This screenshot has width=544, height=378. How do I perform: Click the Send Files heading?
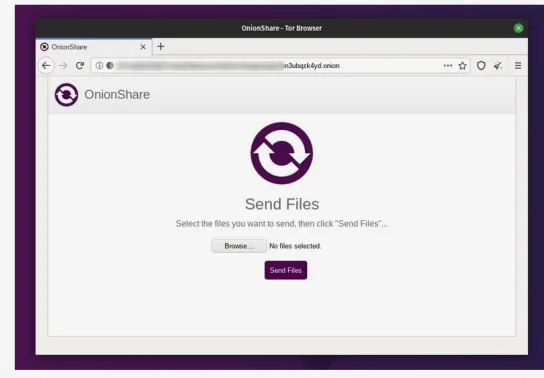(x=282, y=204)
